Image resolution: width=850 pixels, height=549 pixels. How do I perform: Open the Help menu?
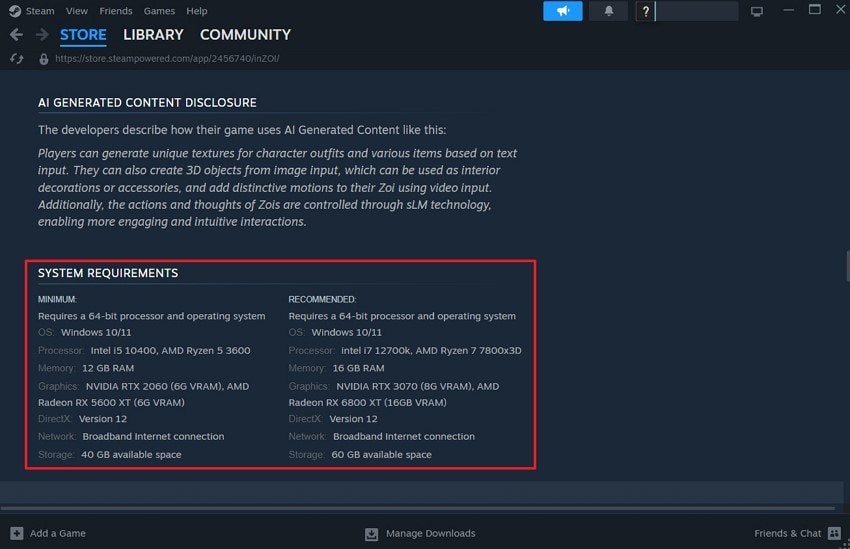point(197,11)
